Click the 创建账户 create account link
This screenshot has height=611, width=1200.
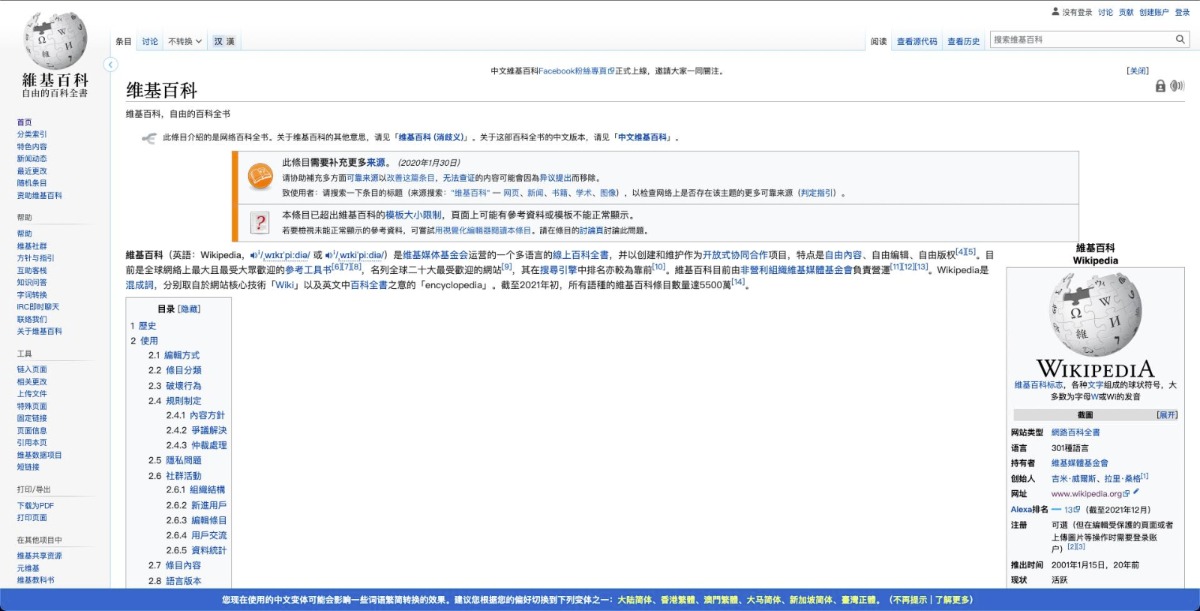click(1154, 12)
